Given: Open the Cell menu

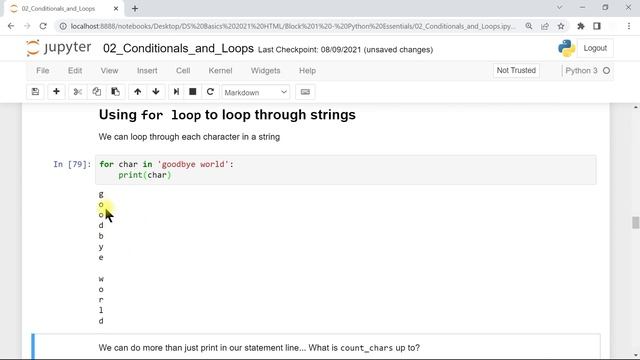Looking at the screenshot, I should (x=183, y=71).
